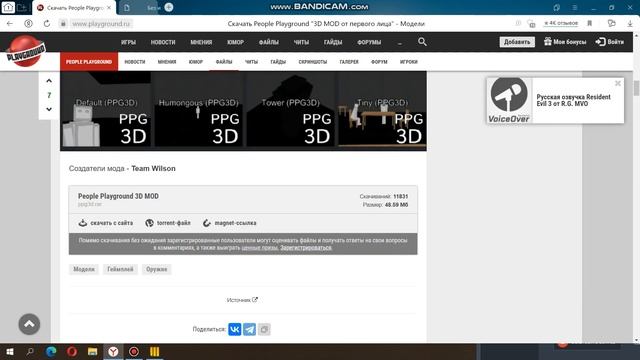Open Microsoft Edge from the taskbar
Screen dimensions: 640x360
point(51,351)
